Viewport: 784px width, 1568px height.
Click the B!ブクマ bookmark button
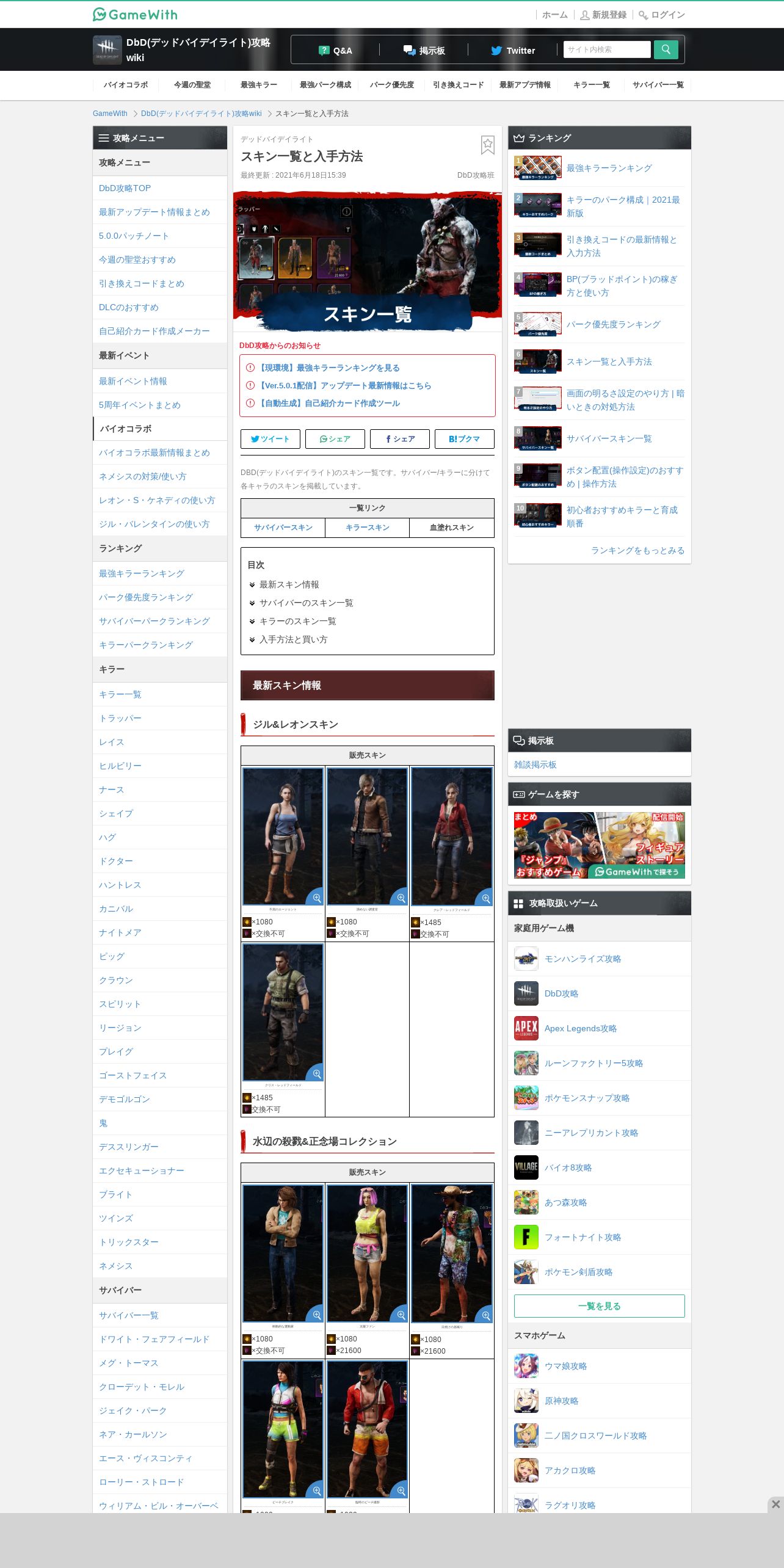(465, 439)
